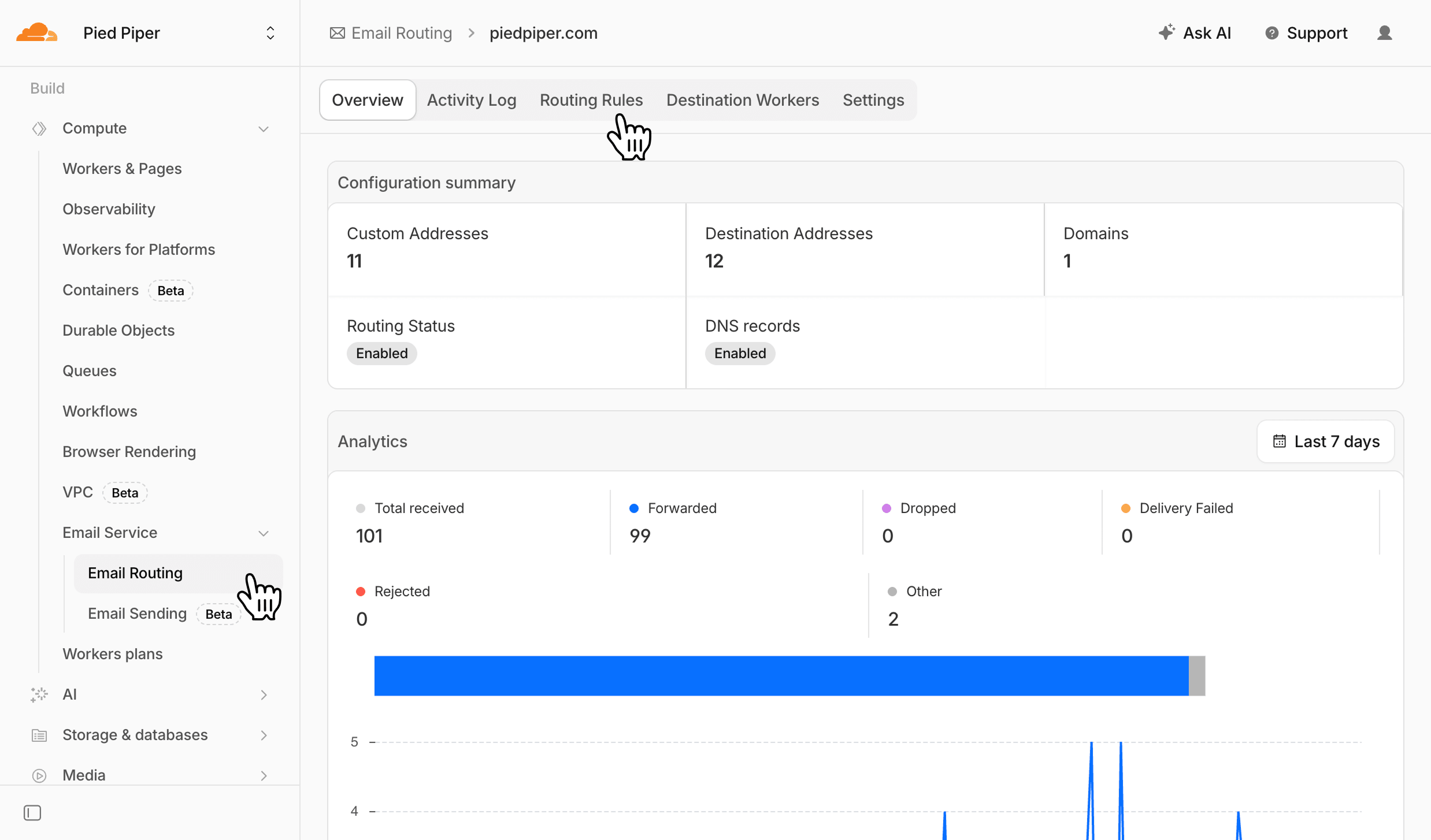The width and height of the screenshot is (1431, 840).
Task: Click the orange Delivery Failed color dot
Action: click(1125, 508)
